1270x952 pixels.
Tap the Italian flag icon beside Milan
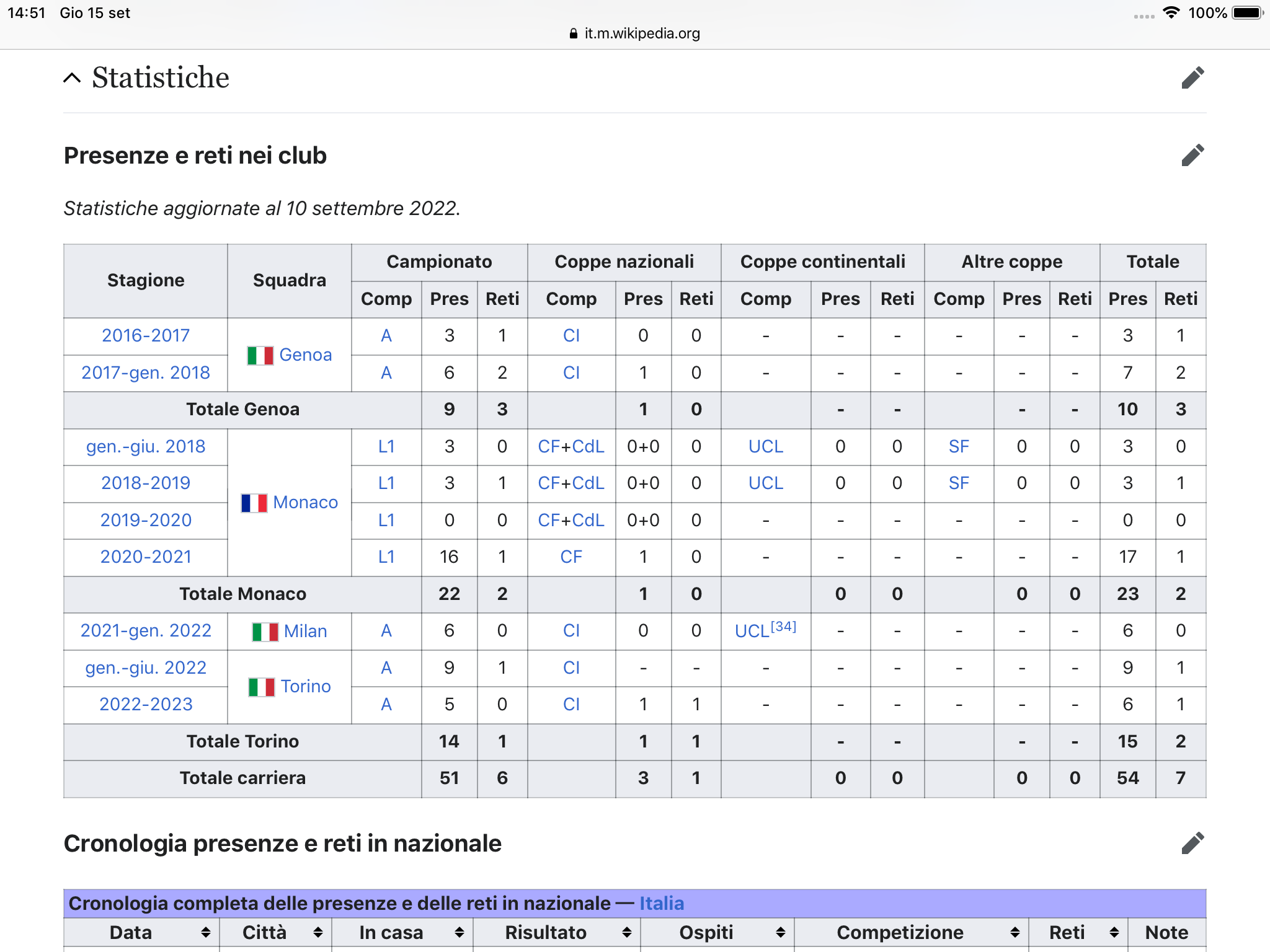(x=265, y=632)
